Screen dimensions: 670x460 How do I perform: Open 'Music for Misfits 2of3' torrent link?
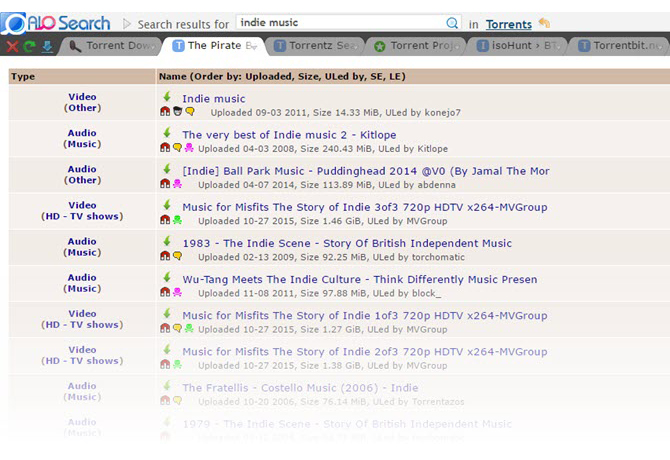[x=365, y=352]
